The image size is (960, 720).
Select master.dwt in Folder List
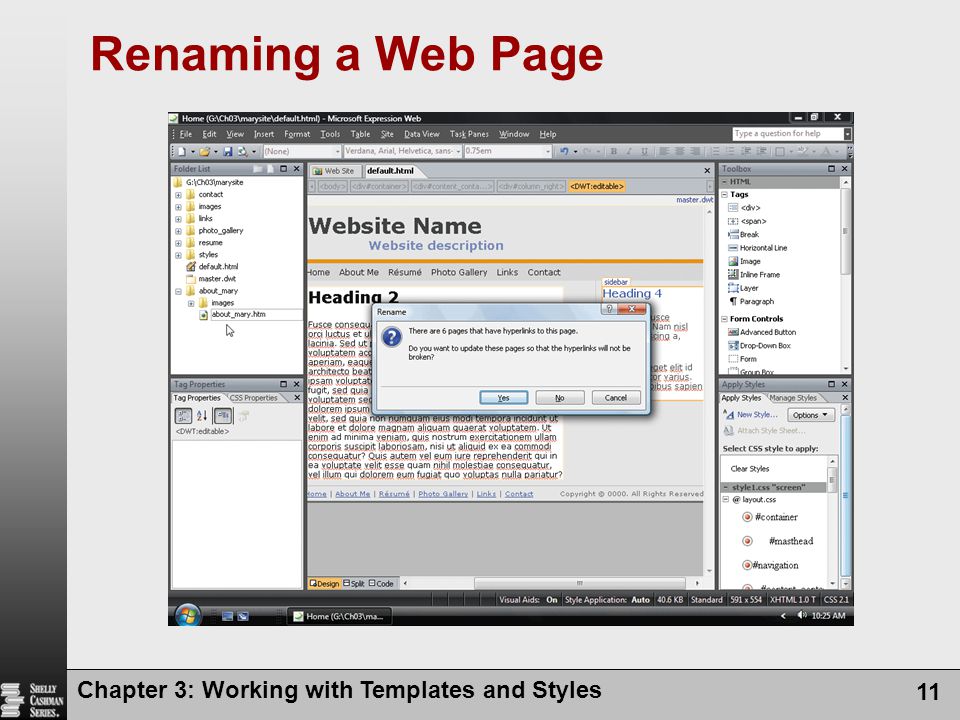point(211,279)
